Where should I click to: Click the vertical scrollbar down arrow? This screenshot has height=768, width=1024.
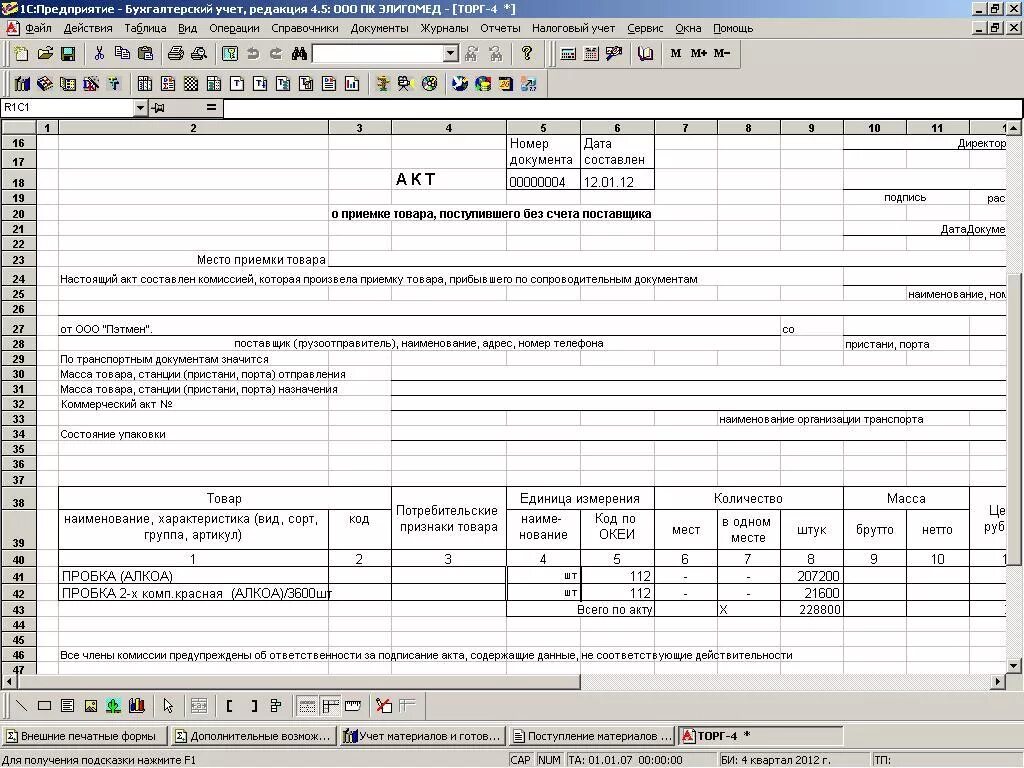point(1014,666)
